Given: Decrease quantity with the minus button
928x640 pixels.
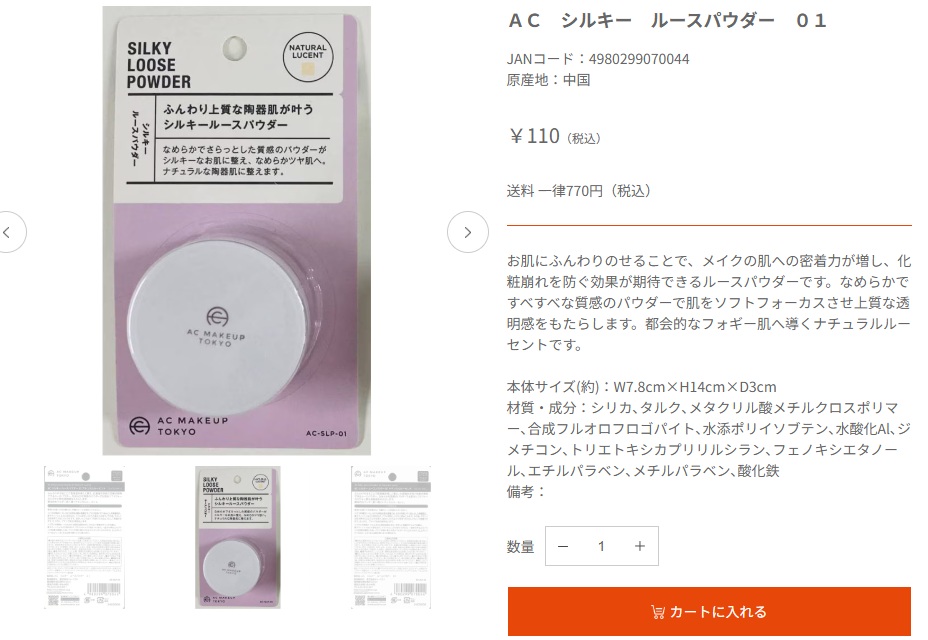Looking at the screenshot, I should coord(563,546).
